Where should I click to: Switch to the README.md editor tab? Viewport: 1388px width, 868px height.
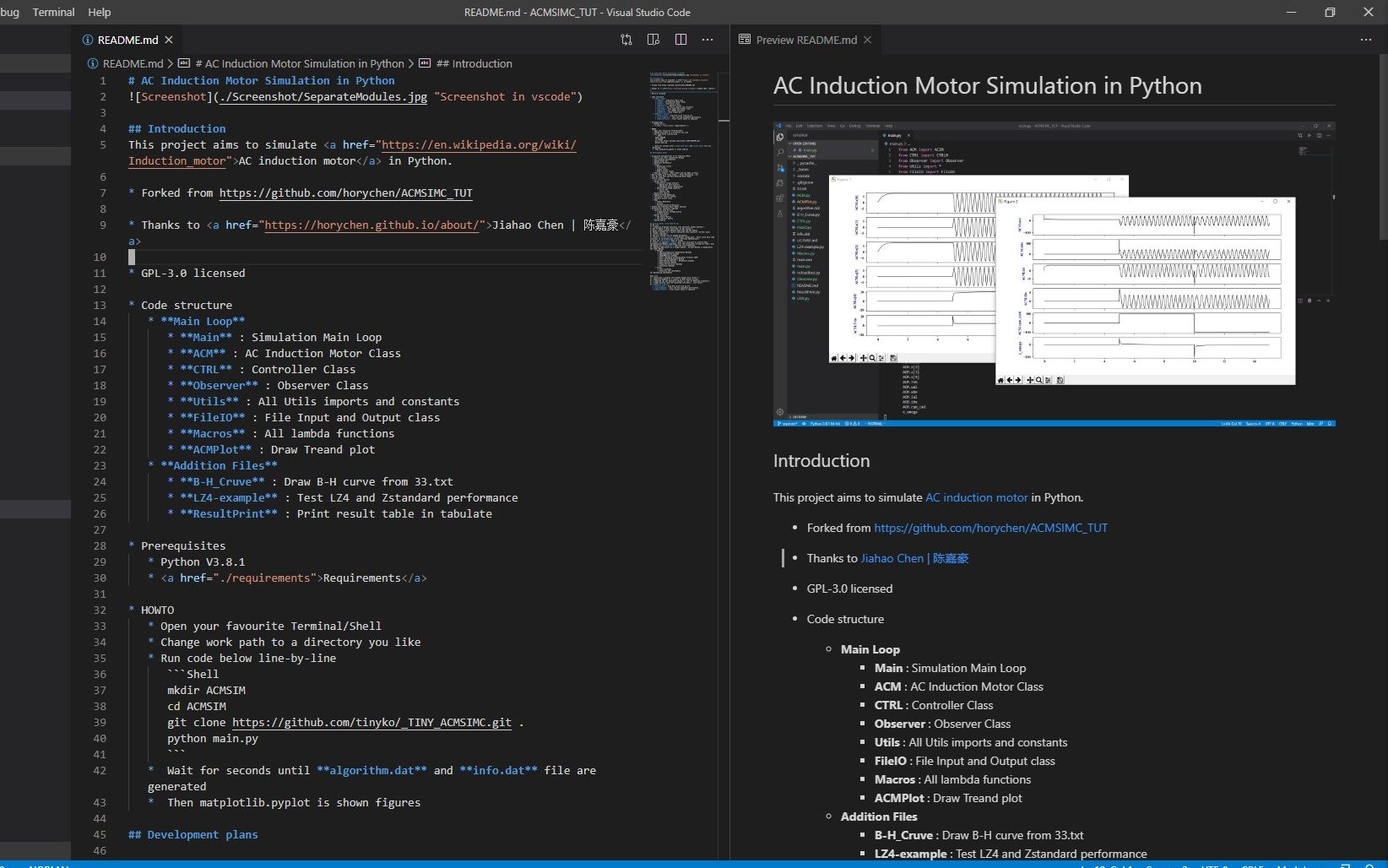pyautogui.click(x=127, y=40)
